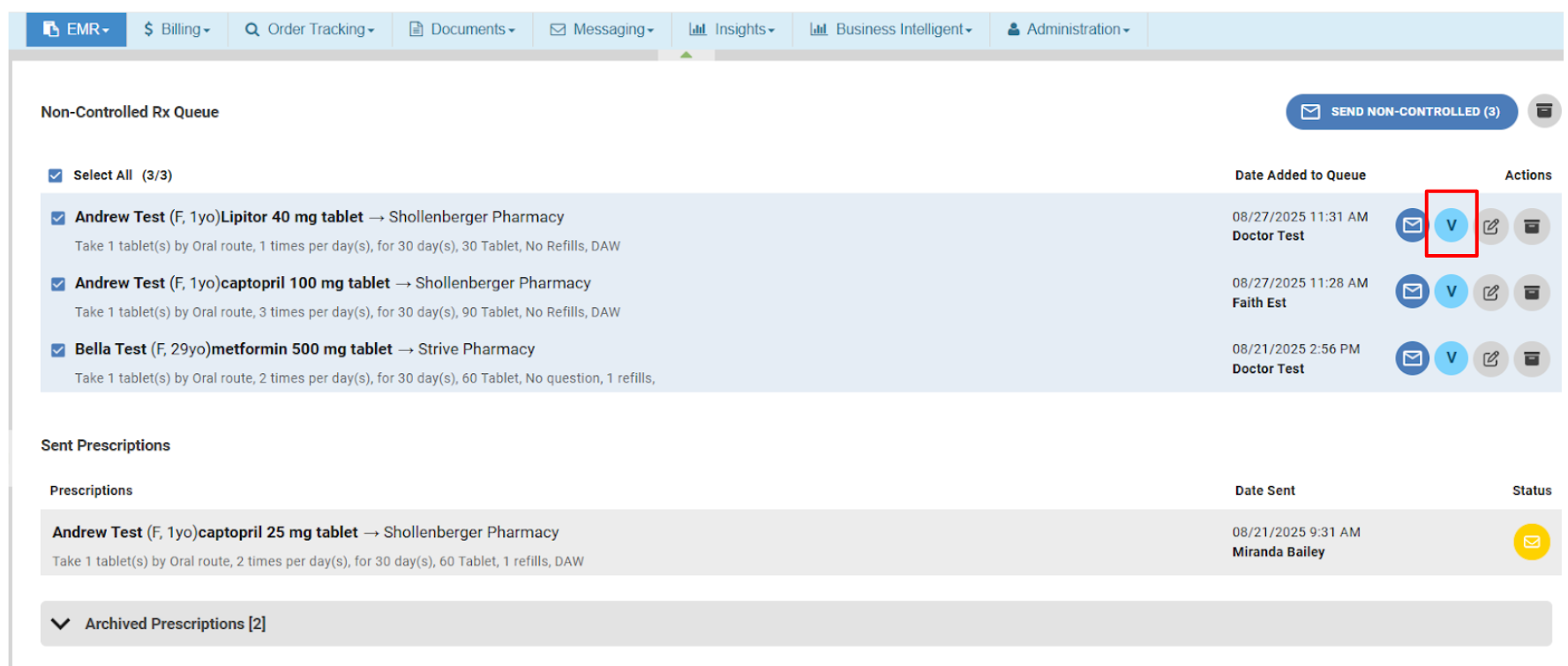Click the V icon for metformin row

point(1451,358)
